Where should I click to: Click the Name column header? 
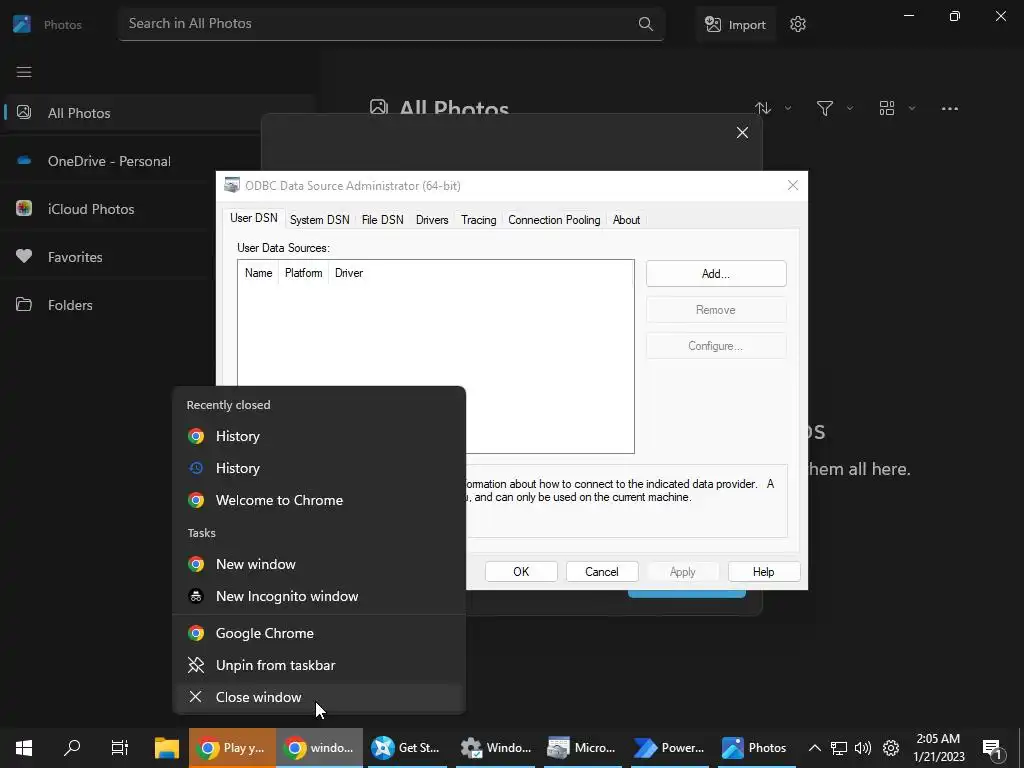point(259,273)
